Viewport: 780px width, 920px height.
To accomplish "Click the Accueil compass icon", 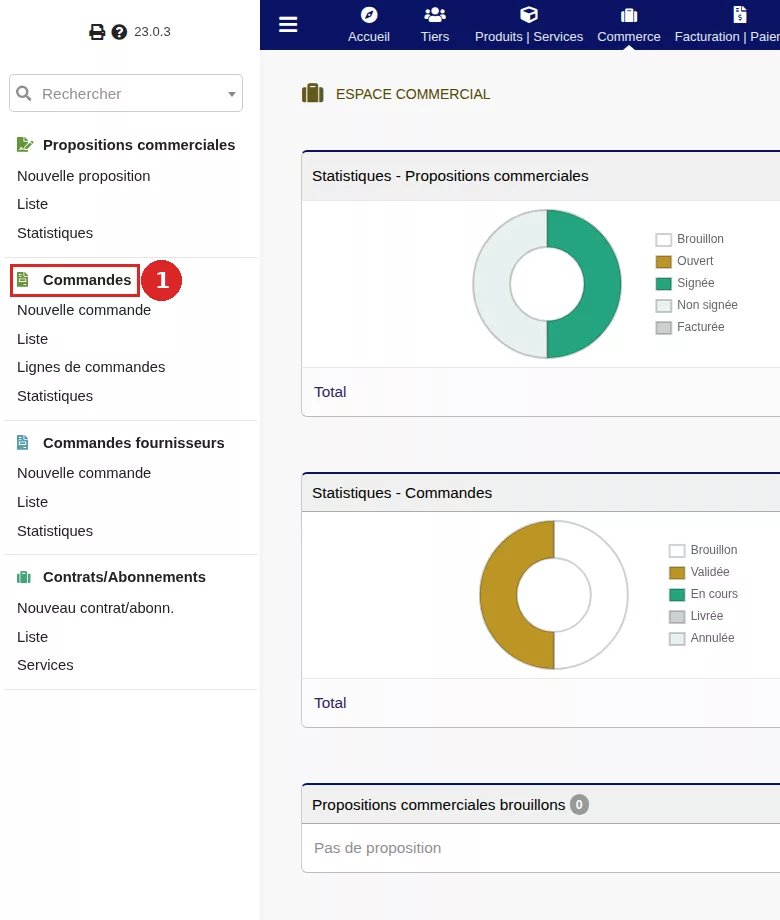I will click(369, 15).
